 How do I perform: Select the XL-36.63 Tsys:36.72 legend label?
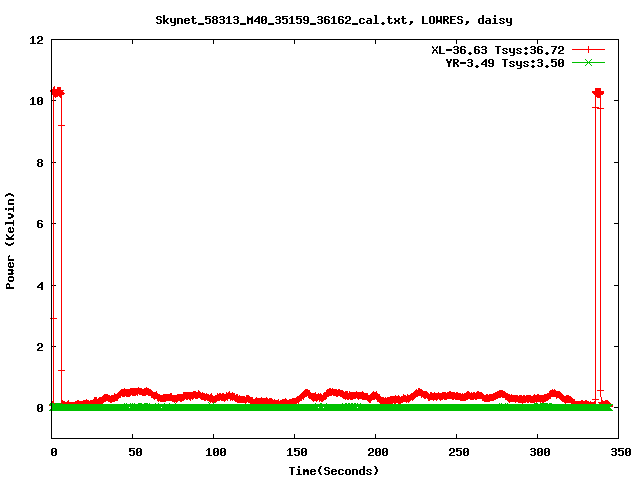[x=498, y=50]
